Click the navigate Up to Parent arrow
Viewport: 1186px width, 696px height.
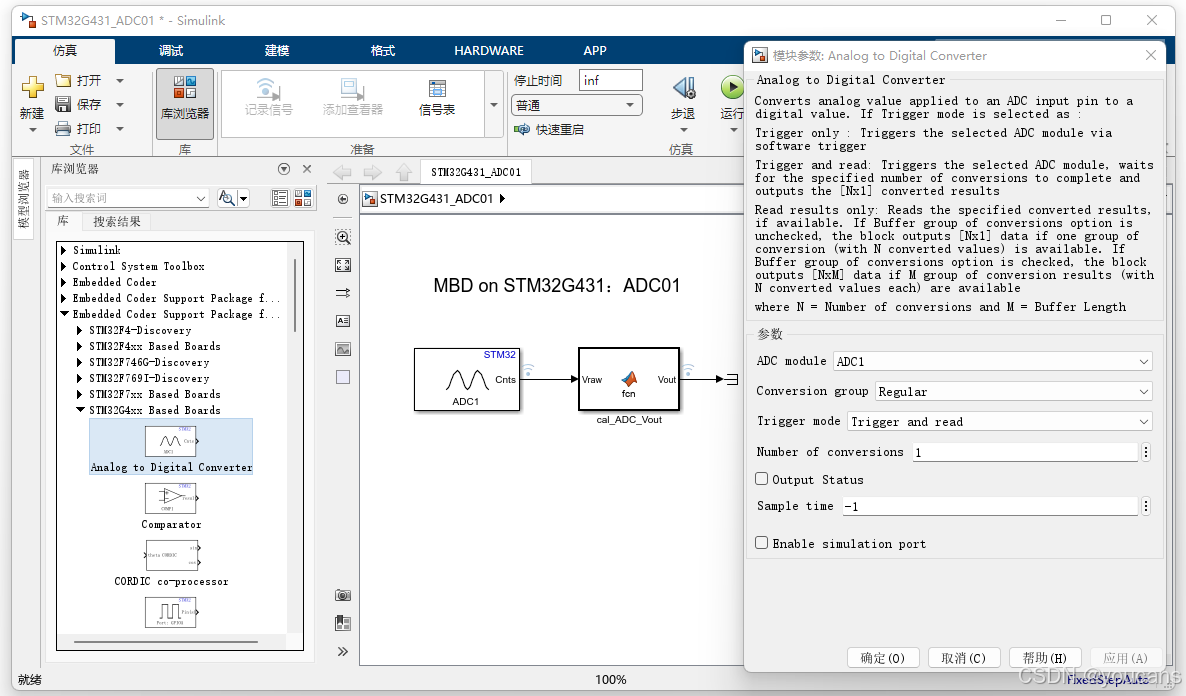coord(404,172)
